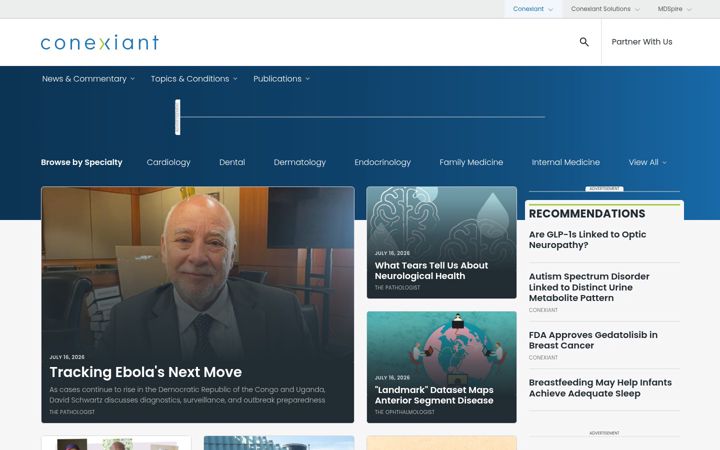Click the Browse by Specialty label
Viewport: 720px width, 450px height.
pyautogui.click(x=82, y=162)
